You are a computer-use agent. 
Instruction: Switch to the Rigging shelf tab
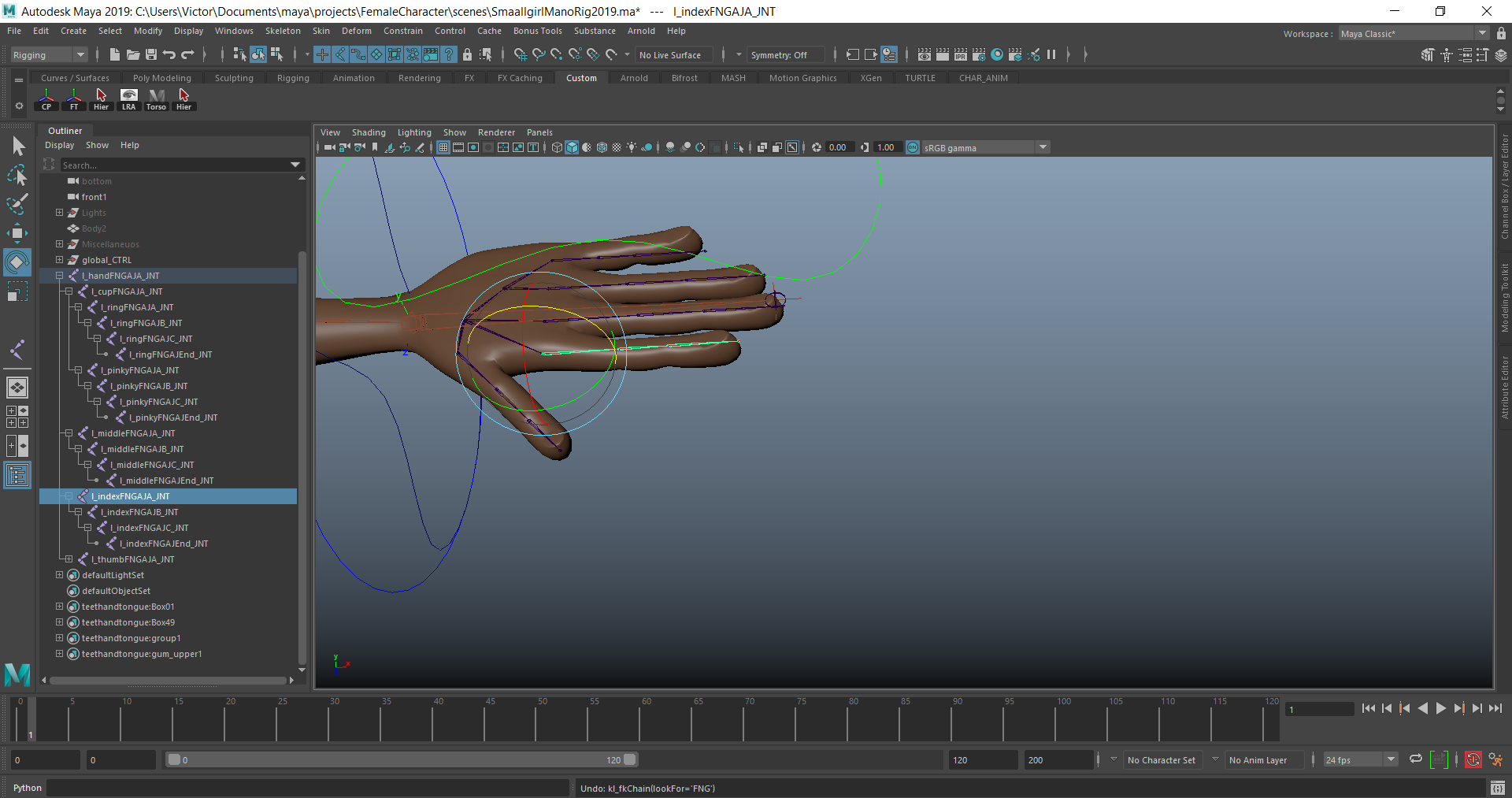tap(292, 78)
